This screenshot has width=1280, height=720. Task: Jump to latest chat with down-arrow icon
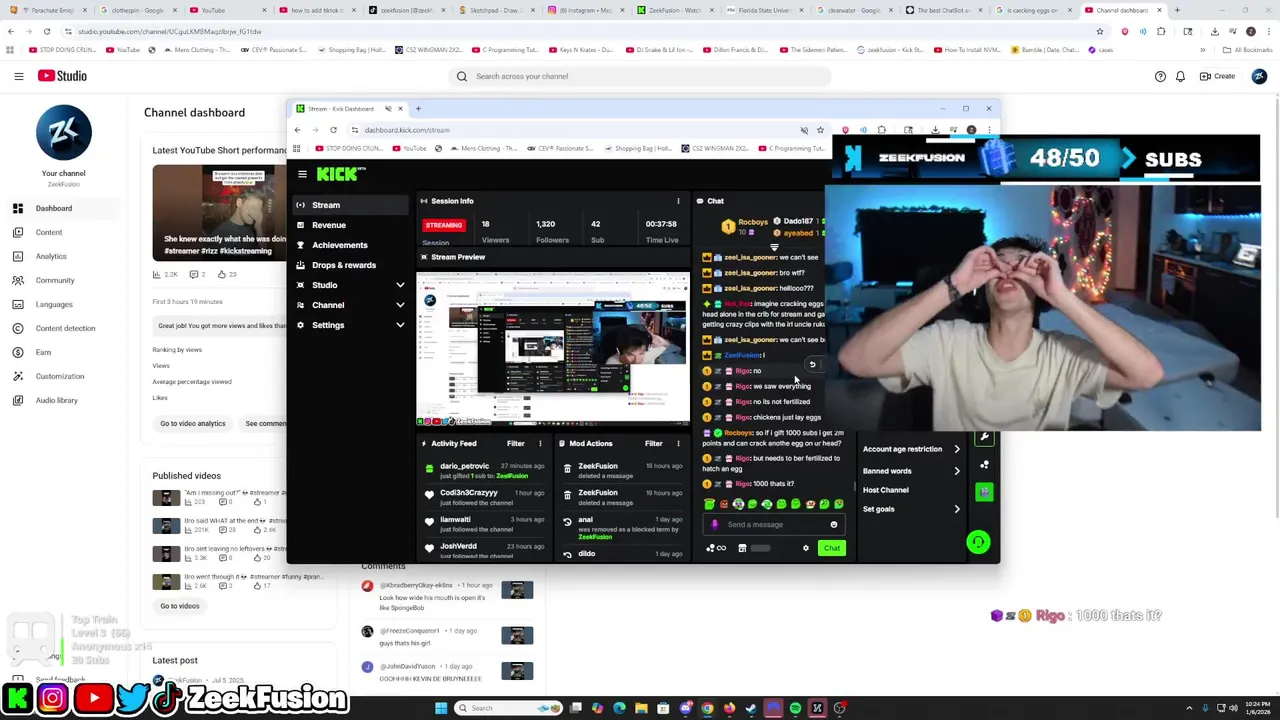point(774,246)
